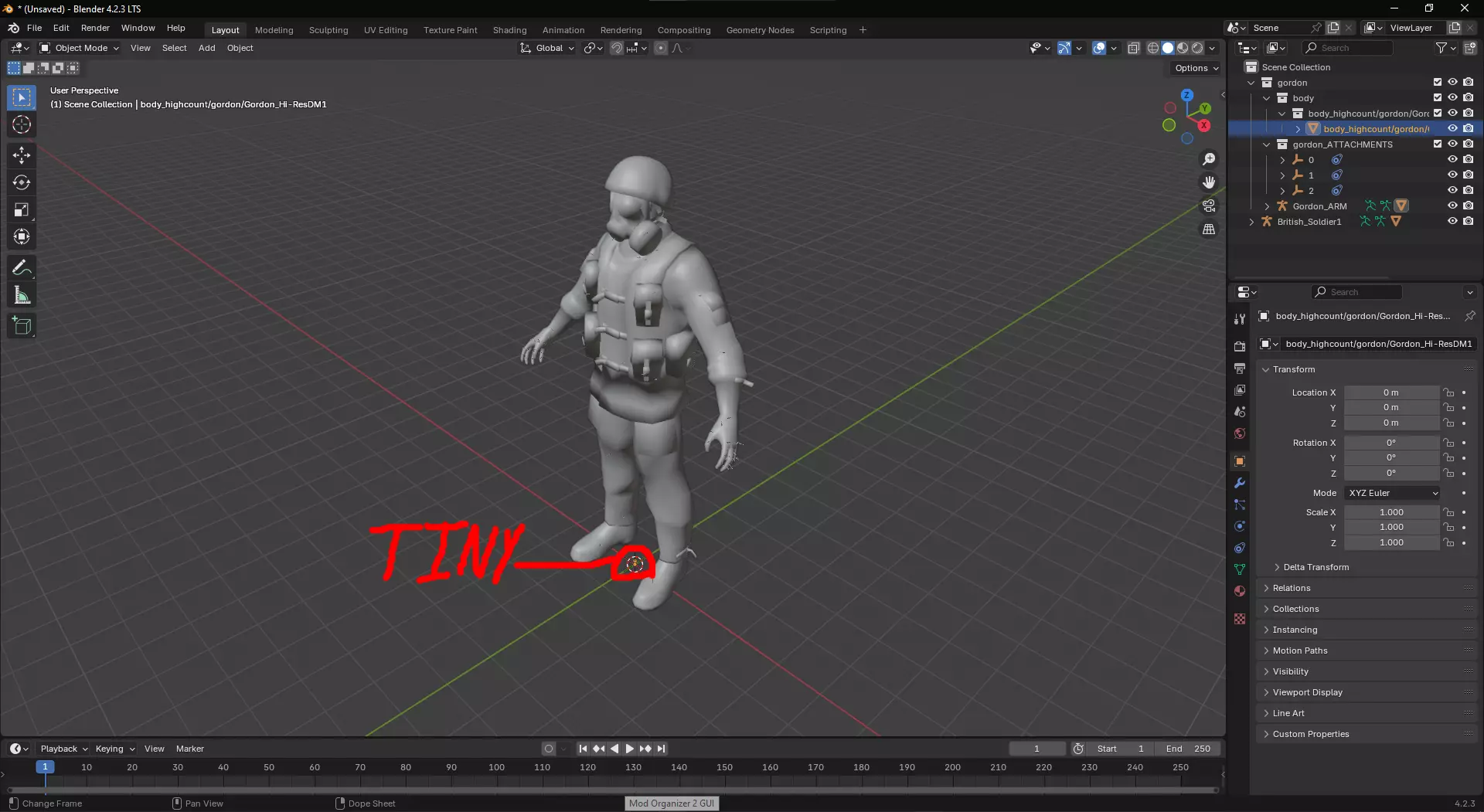Add a new workspace tab

pyautogui.click(x=863, y=30)
